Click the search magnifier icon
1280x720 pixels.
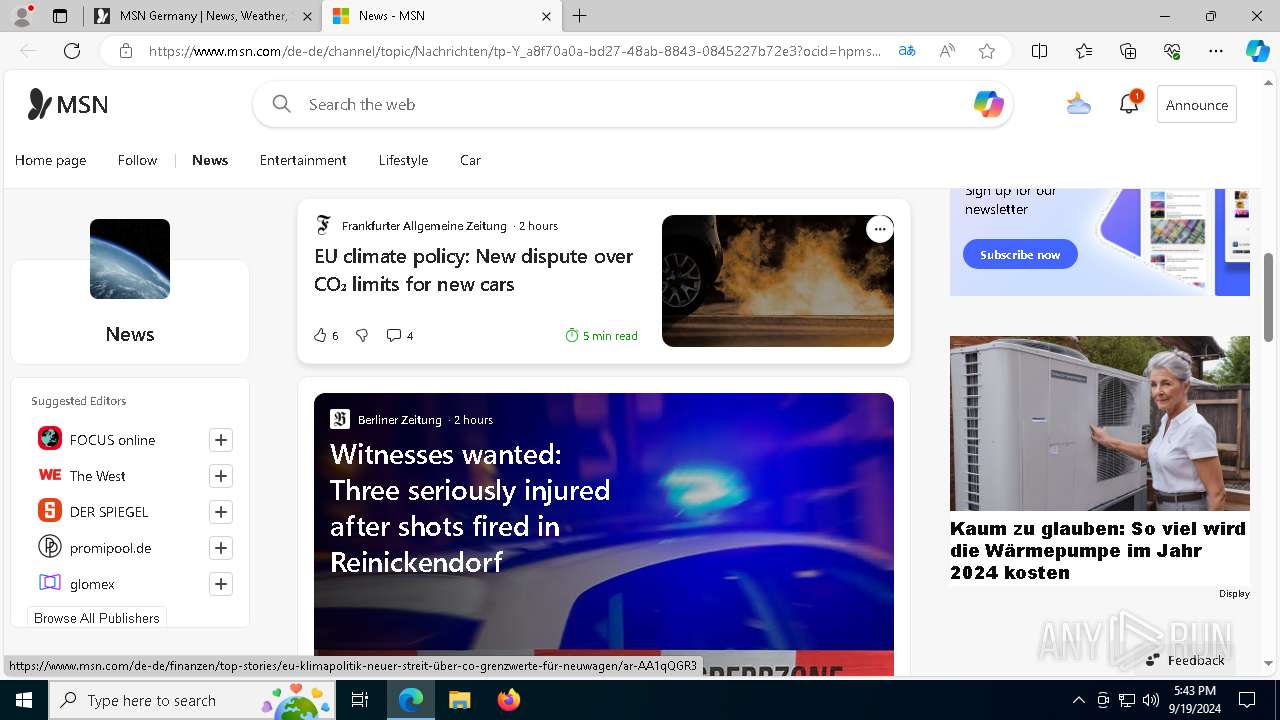point(282,104)
